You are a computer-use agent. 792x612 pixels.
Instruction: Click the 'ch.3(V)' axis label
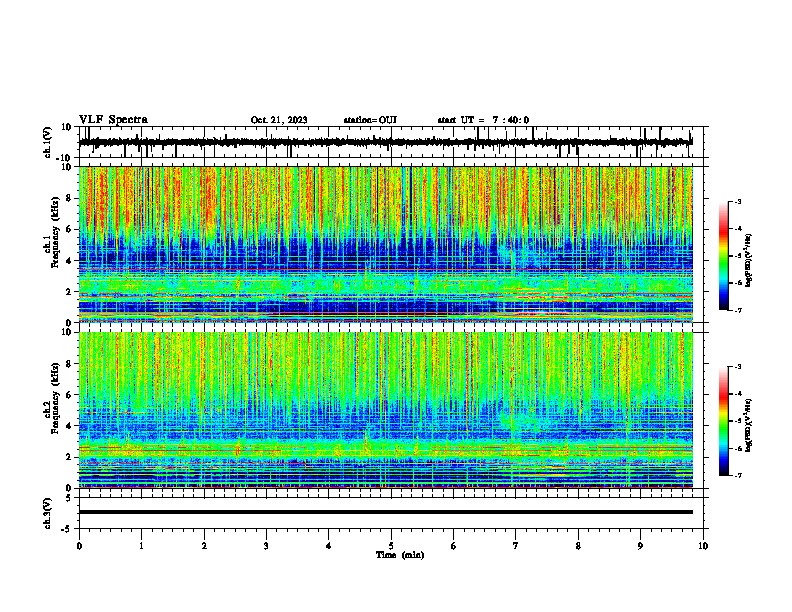tap(48, 513)
